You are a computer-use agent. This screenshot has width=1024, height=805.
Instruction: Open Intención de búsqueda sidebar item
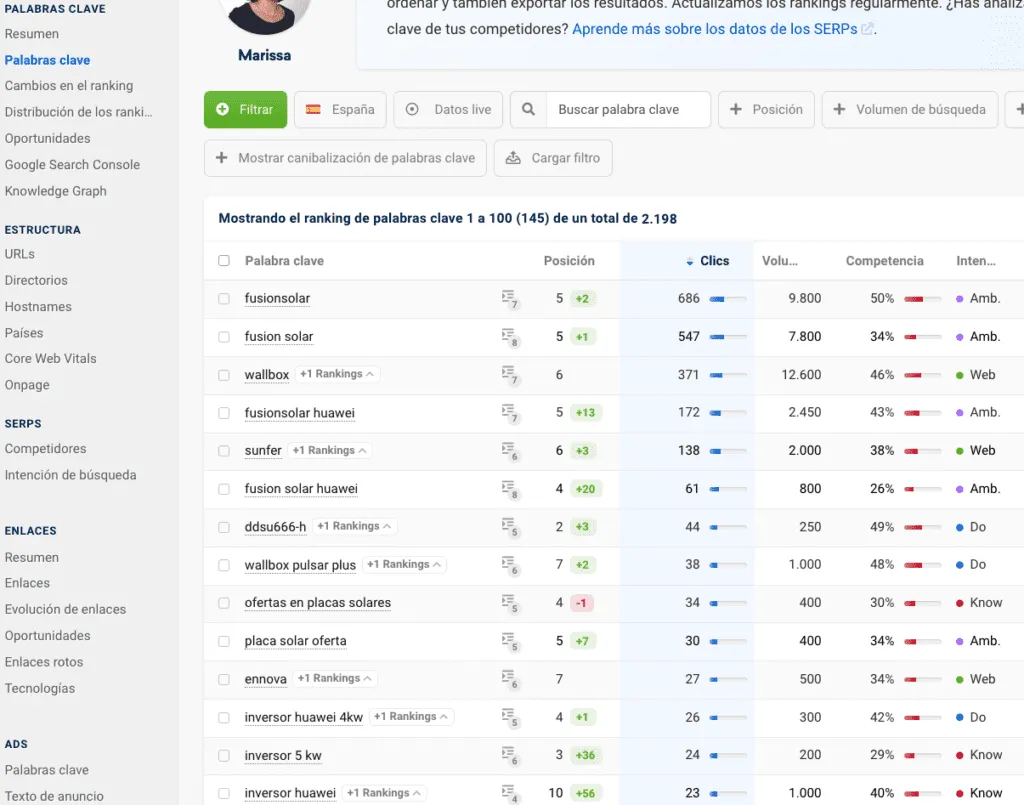pyautogui.click(x=71, y=475)
